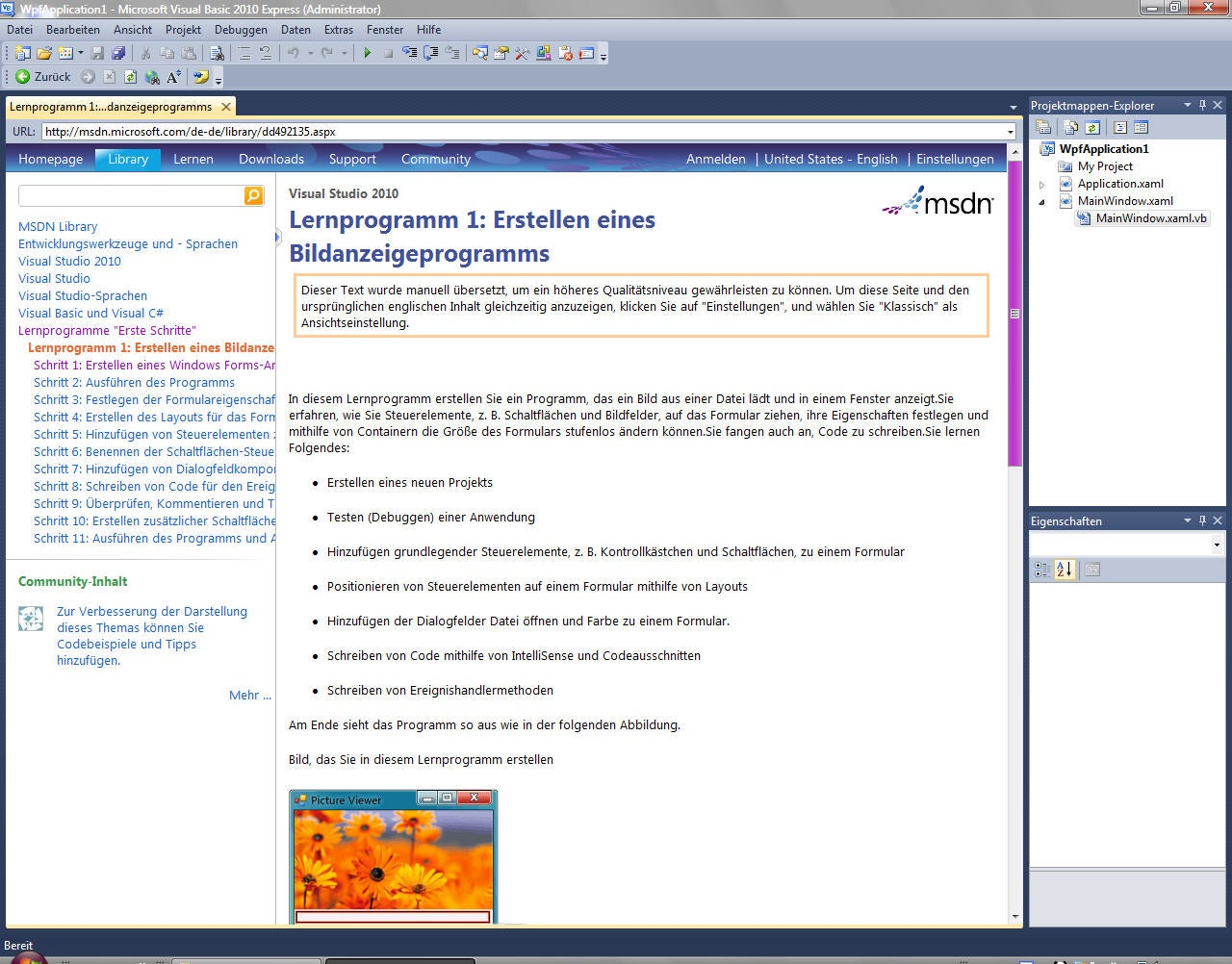Click the Properties icon in Projektmappen-Explorer toolbar

[1043, 127]
